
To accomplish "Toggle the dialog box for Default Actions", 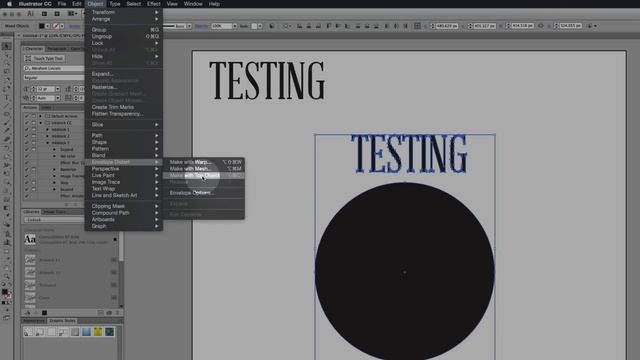I will tap(34, 116).
